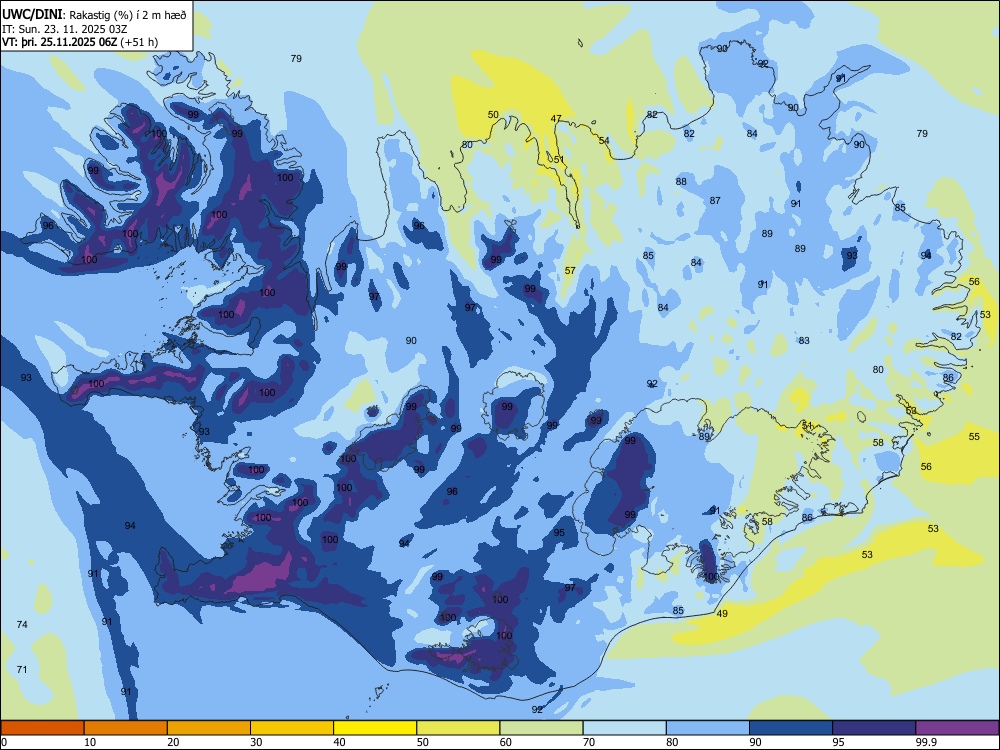Click the legend tick label '20'

click(173, 742)
